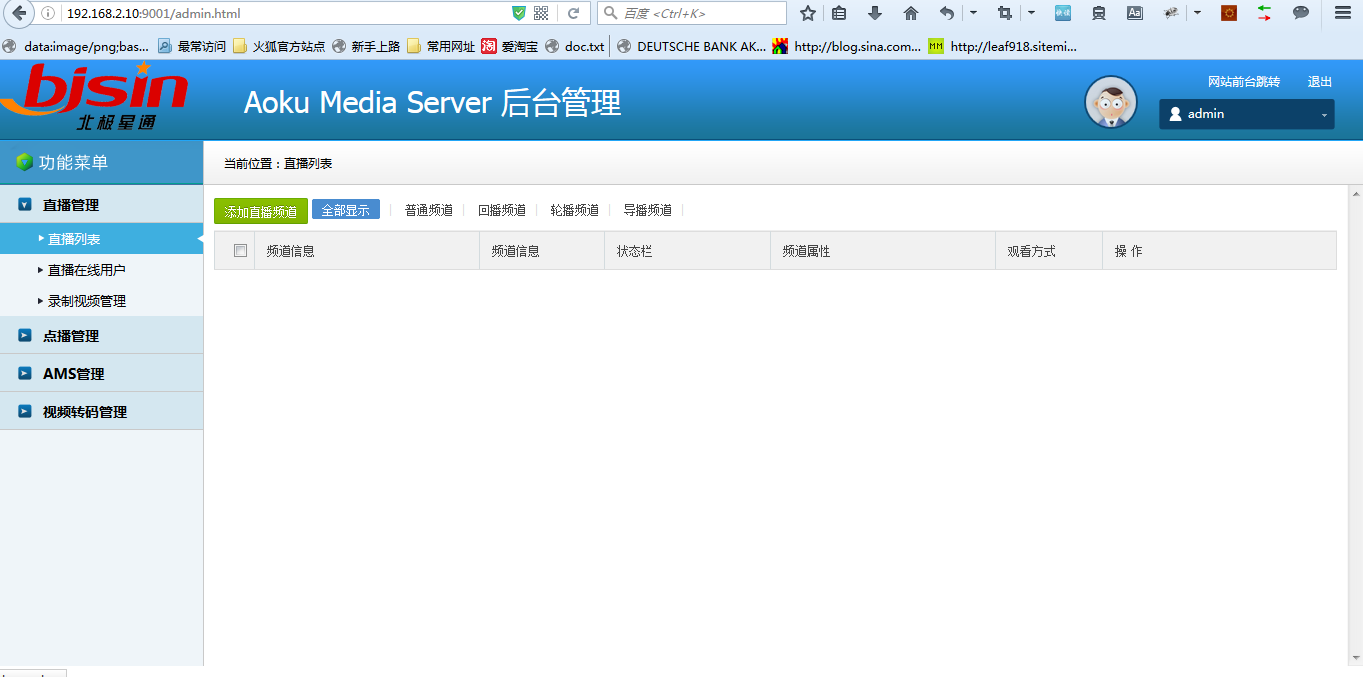Viewport: 1363px width, 677px height.
Task: Click the downloads arrow icon
Action: (x=875, y=14)
